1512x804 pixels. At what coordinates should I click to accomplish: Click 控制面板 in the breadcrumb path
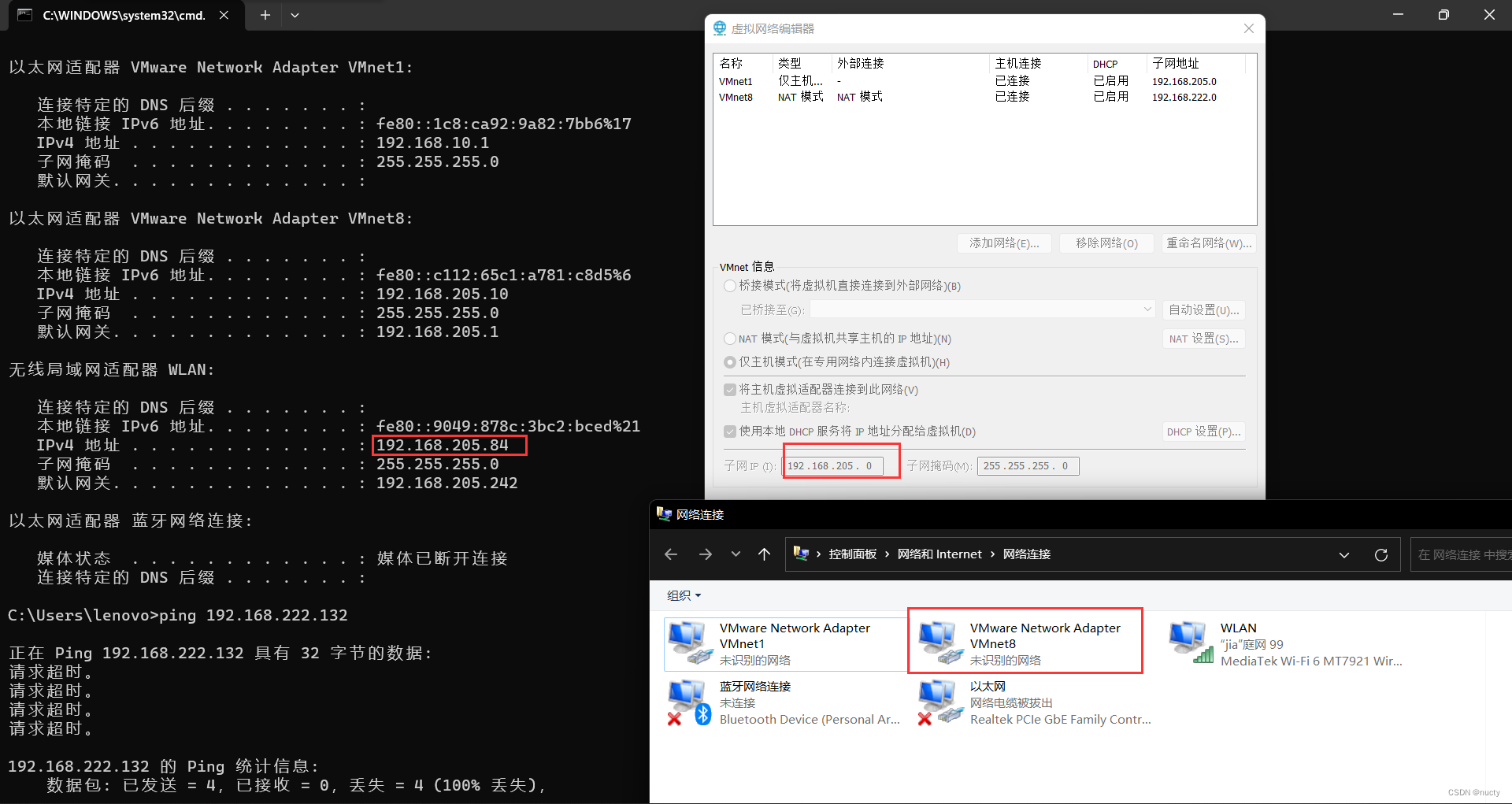point(852,554)
